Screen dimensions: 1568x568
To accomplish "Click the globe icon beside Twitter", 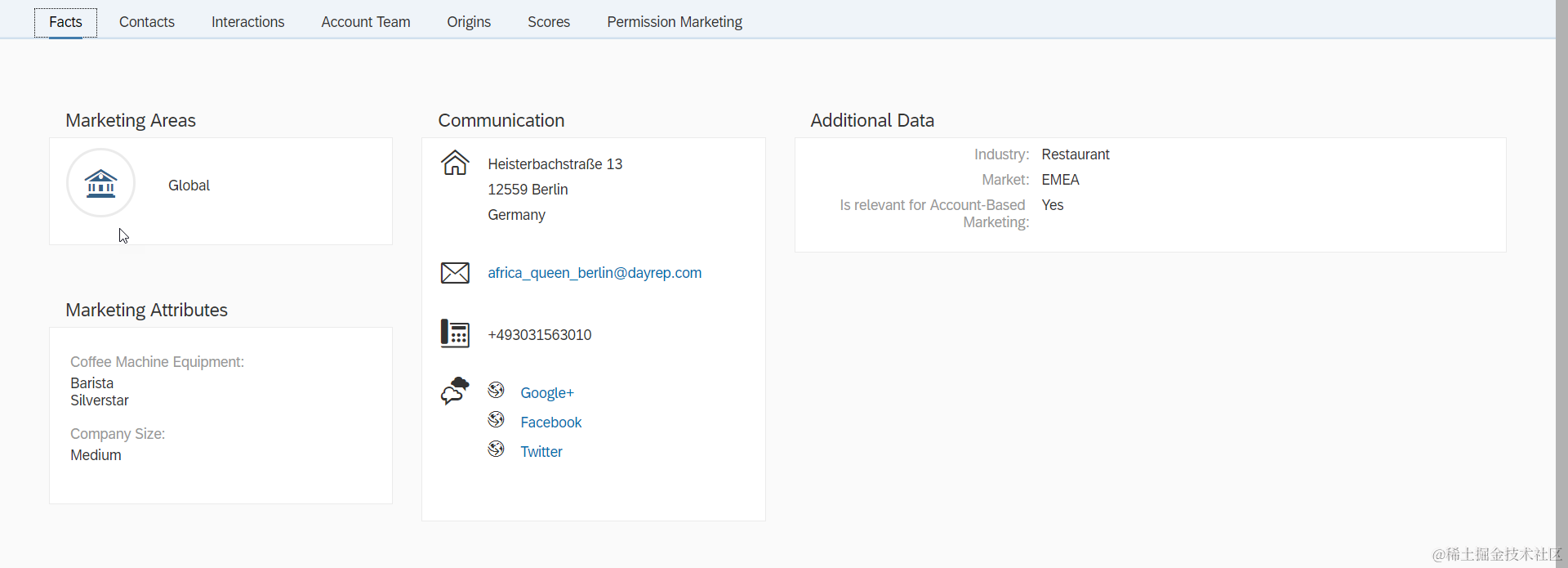I will point(496,449).
